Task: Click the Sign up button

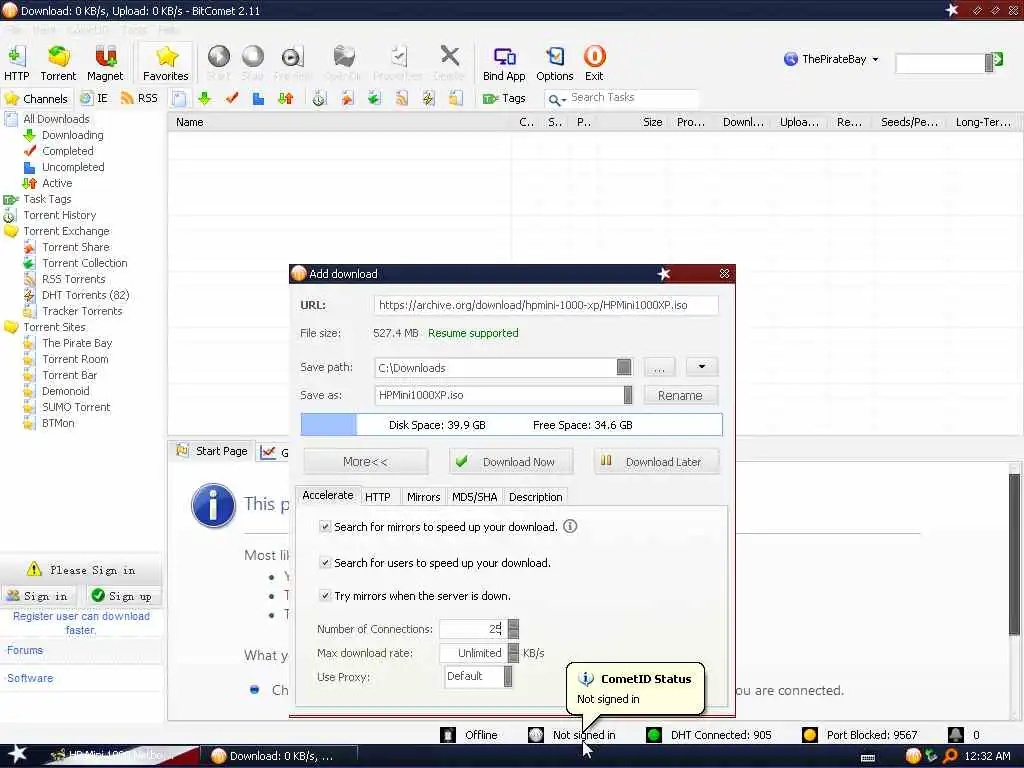Action: pyautogui.click(x=123, y=596)
